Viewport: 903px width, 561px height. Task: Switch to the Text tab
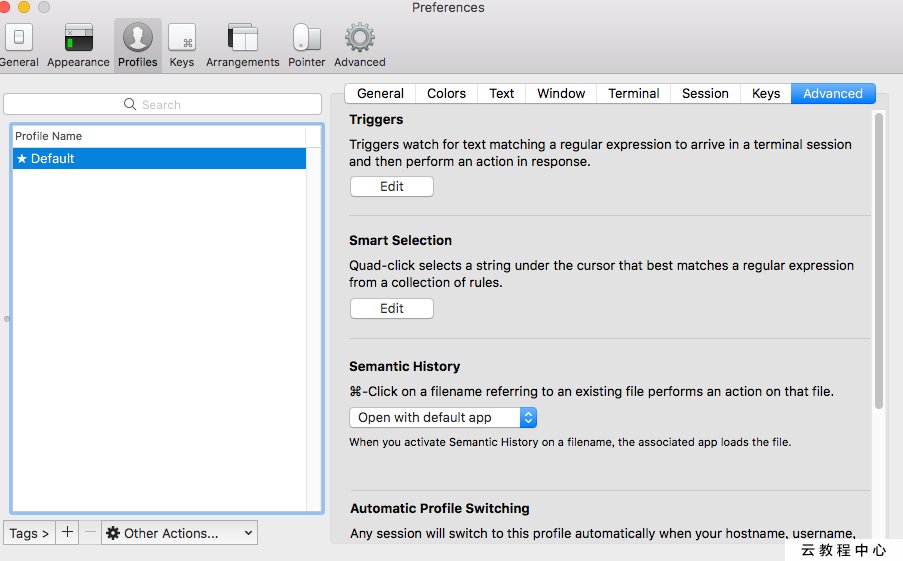[x=502, y=93]
